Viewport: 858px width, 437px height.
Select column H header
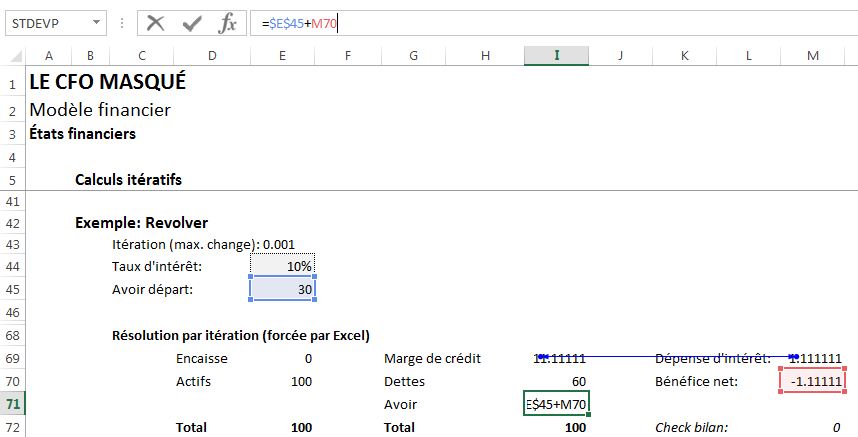tap(485, 55)
